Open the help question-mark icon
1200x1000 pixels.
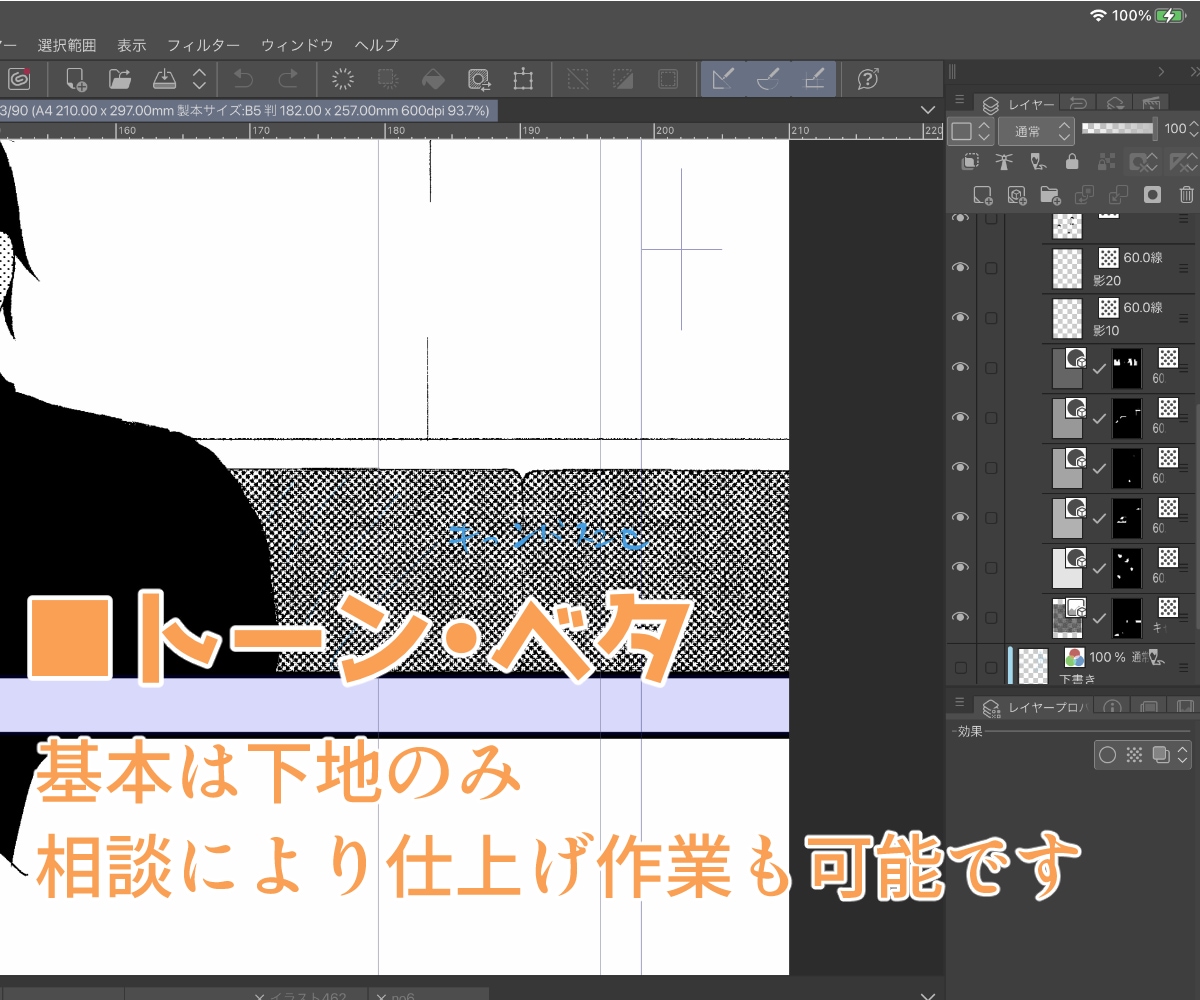pyautogui.click(x=869, y=79)
